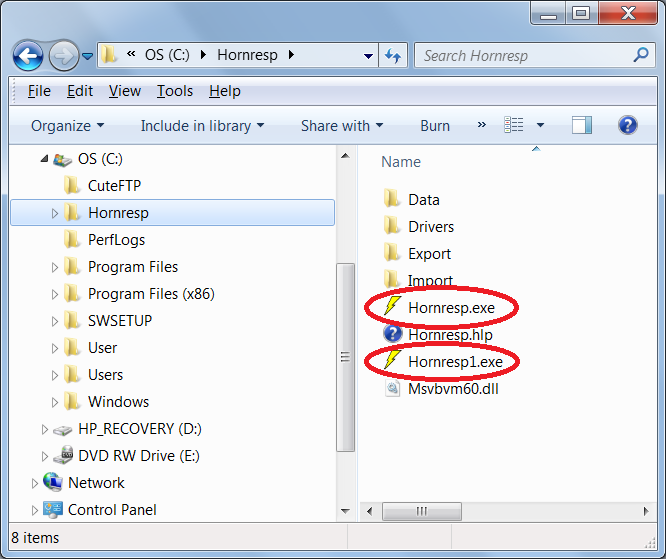
Task: Click the file list horizontal scroll thumb
Action: pos(421,511)
